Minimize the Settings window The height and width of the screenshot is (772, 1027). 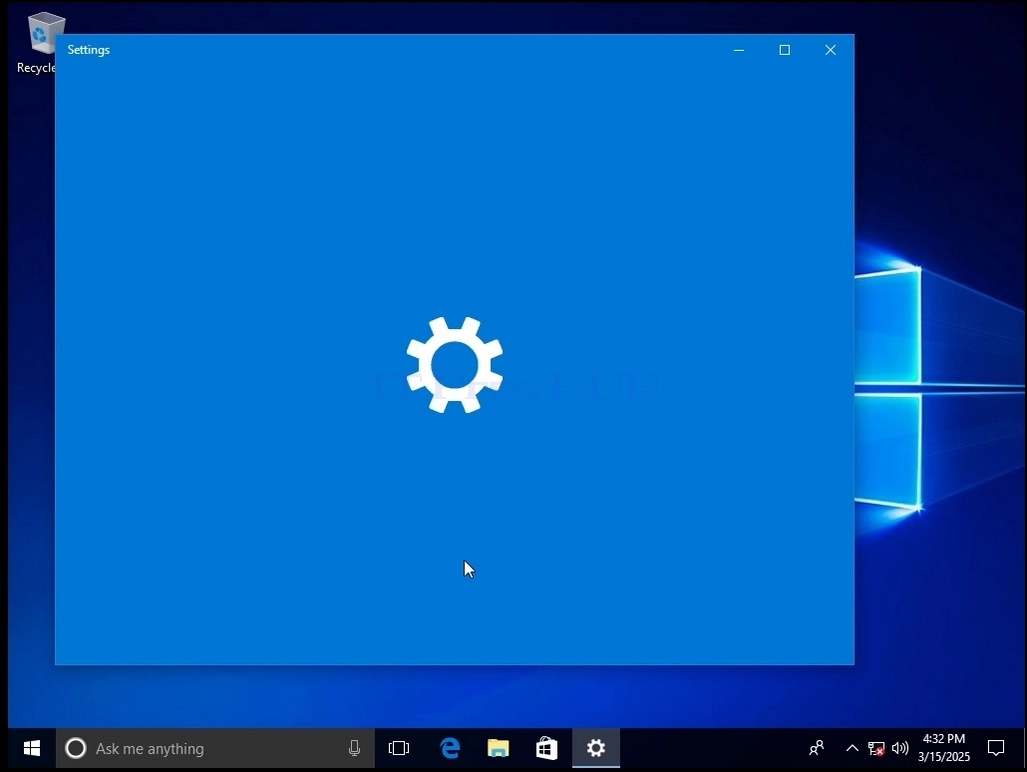739,50
